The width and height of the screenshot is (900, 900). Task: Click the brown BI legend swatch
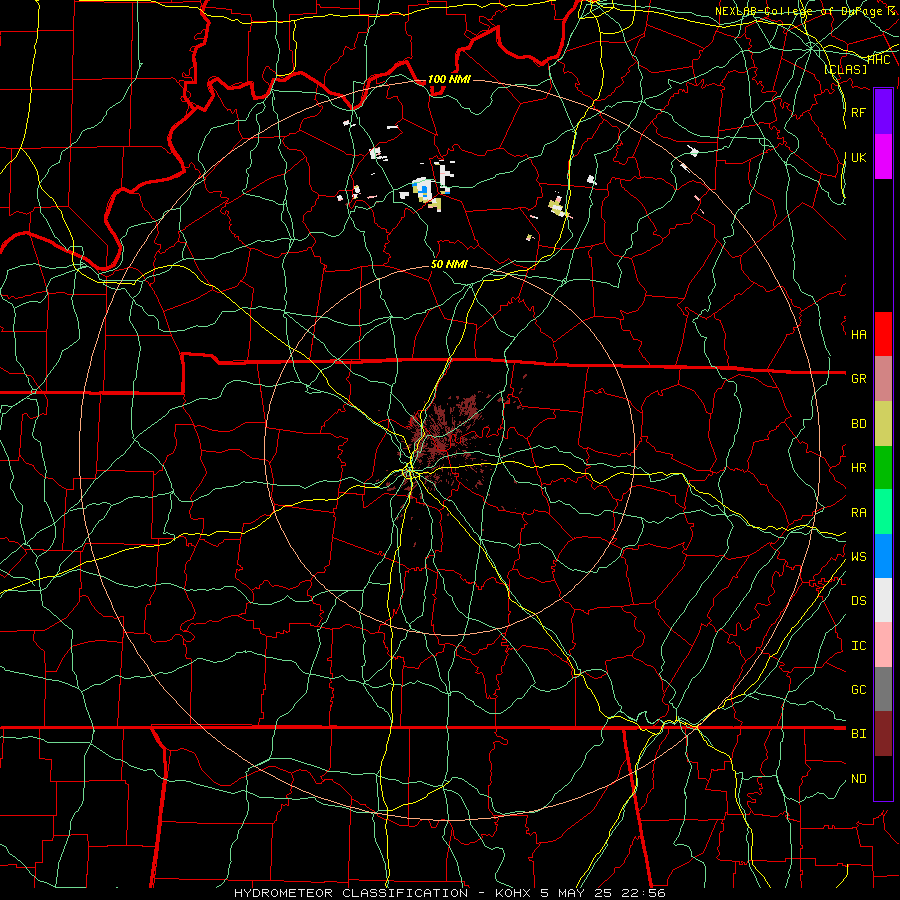(x=883, y=734)
